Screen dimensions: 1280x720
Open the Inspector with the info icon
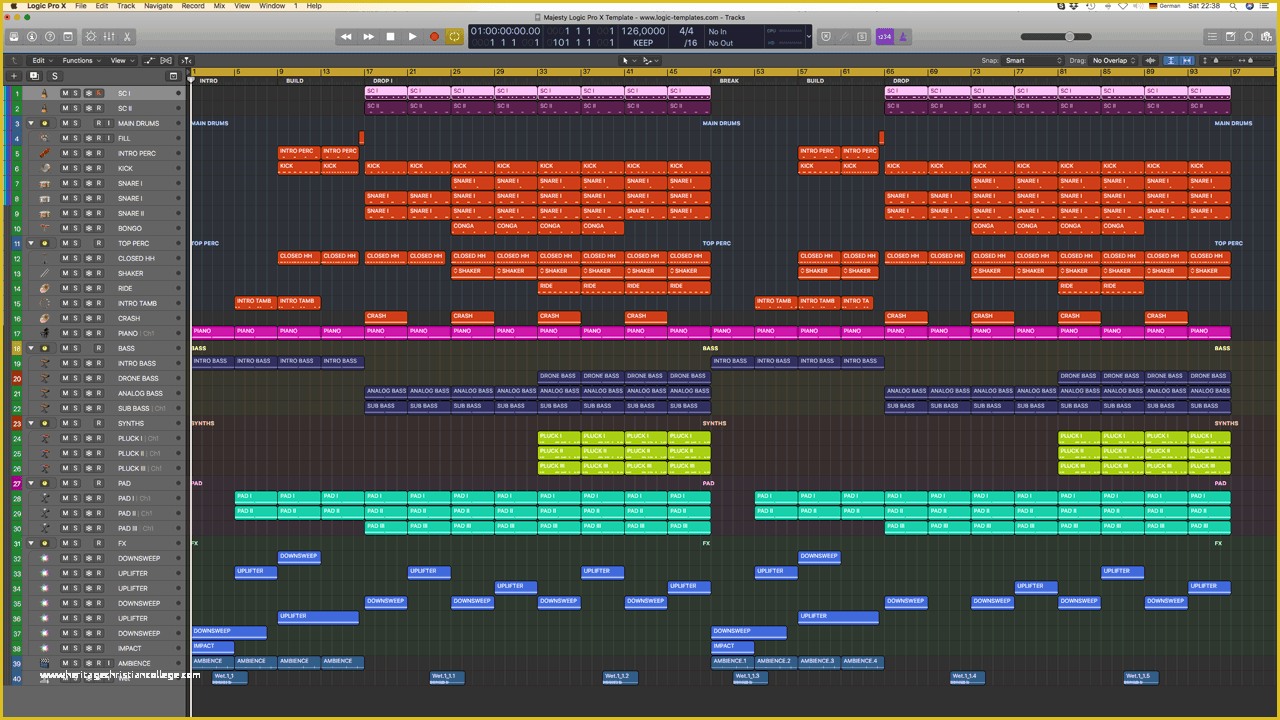[32, 37]
